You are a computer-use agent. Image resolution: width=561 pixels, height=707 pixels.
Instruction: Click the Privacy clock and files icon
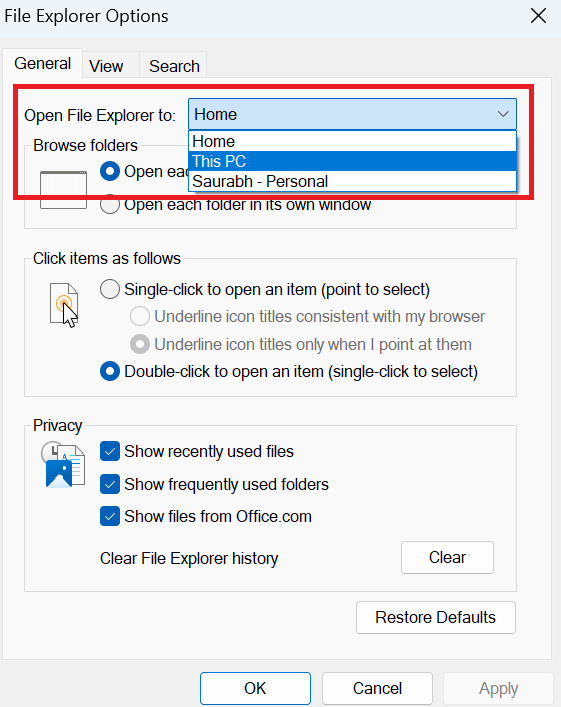point(63,464)
